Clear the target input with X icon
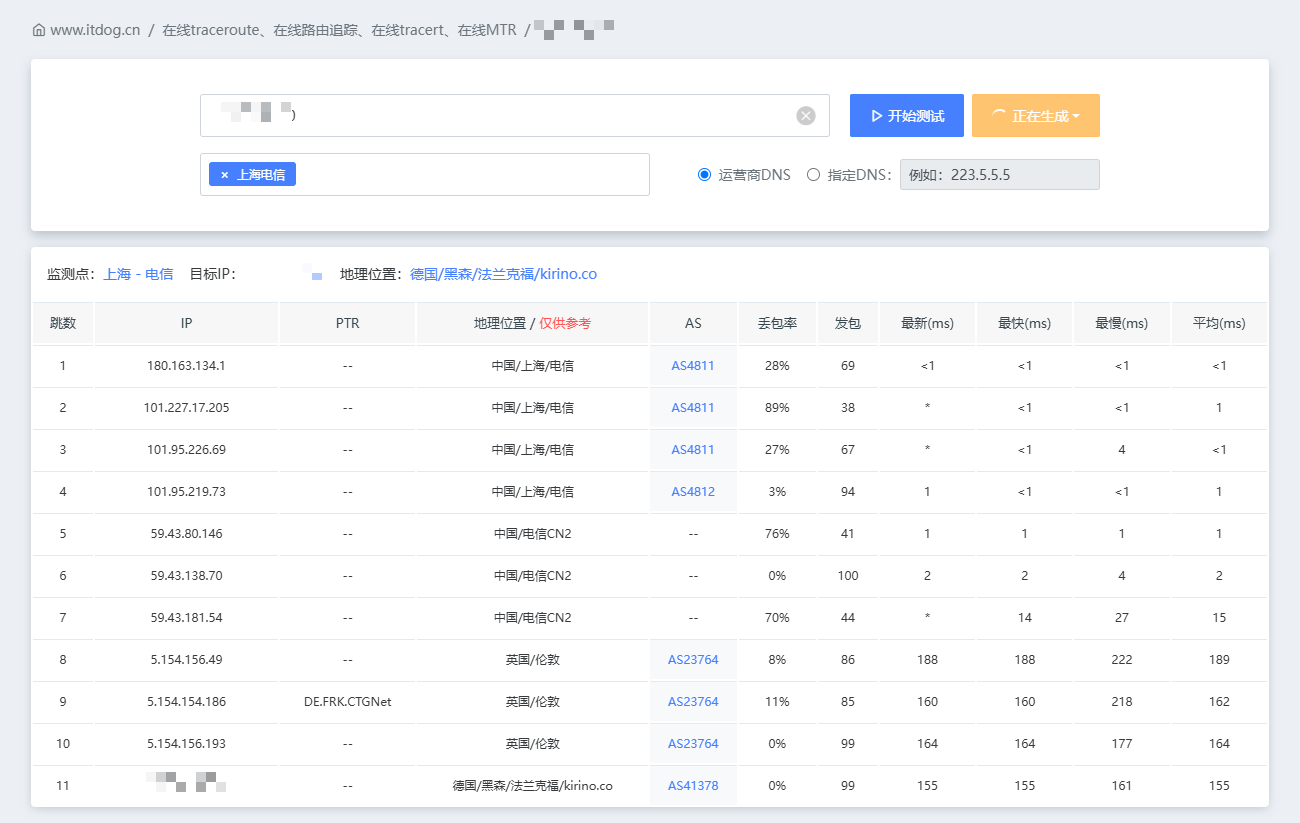The image size is (1300, 823). point(806,116)
